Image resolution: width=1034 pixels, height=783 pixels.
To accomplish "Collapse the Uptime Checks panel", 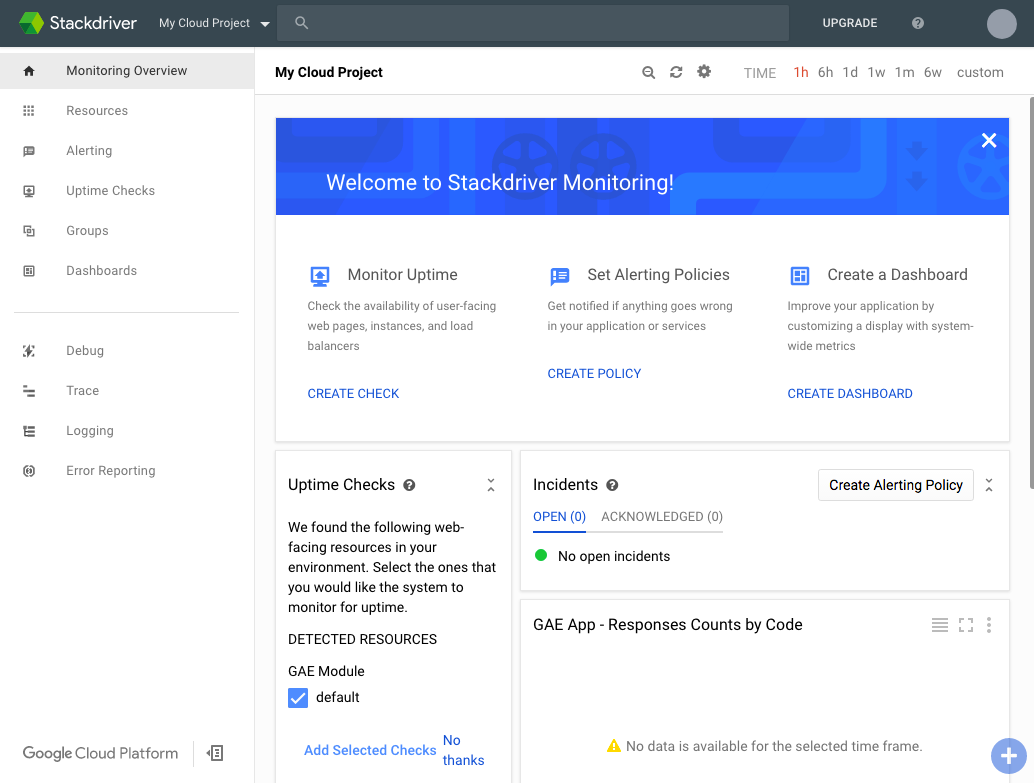I will (491, 485).
